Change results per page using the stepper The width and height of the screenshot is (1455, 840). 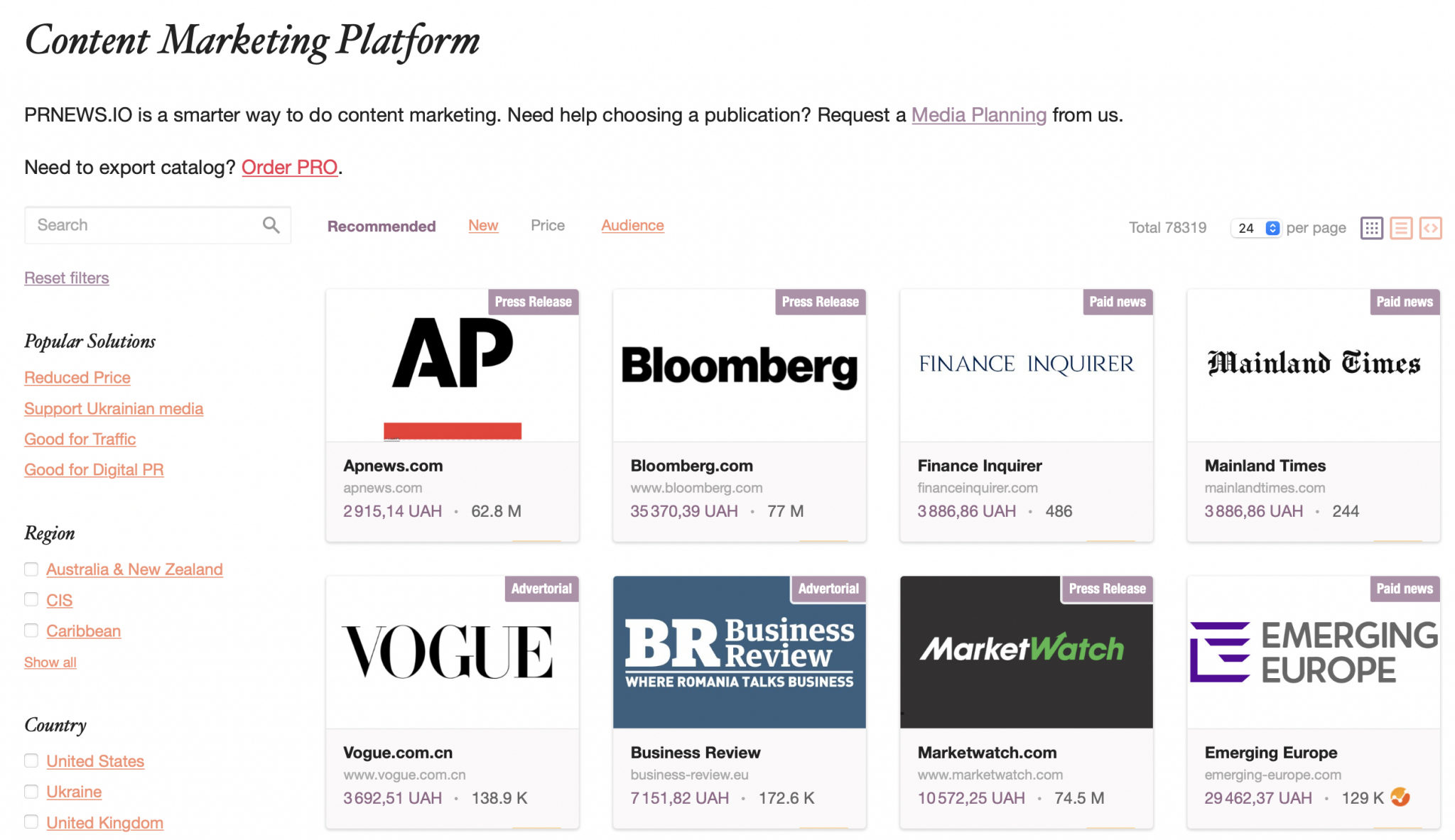coord(1271,227)
